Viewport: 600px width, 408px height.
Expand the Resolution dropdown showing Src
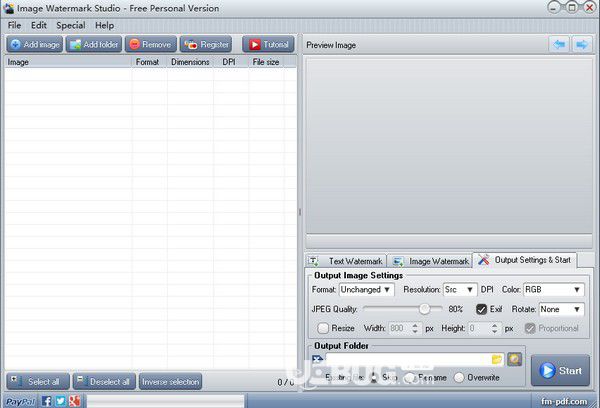(x=460, y=290)
